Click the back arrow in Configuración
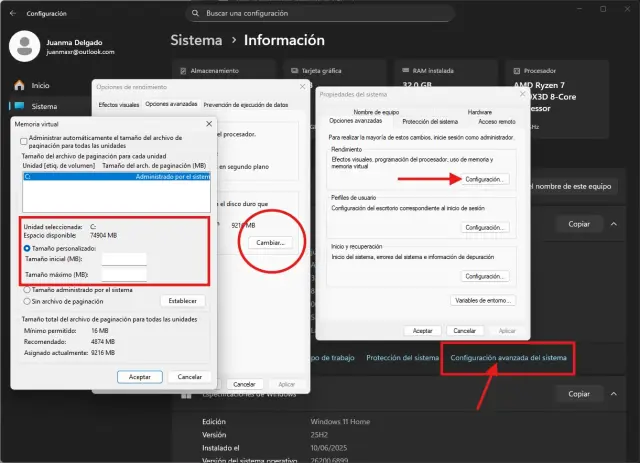The image size is (640, 463). 12,15
